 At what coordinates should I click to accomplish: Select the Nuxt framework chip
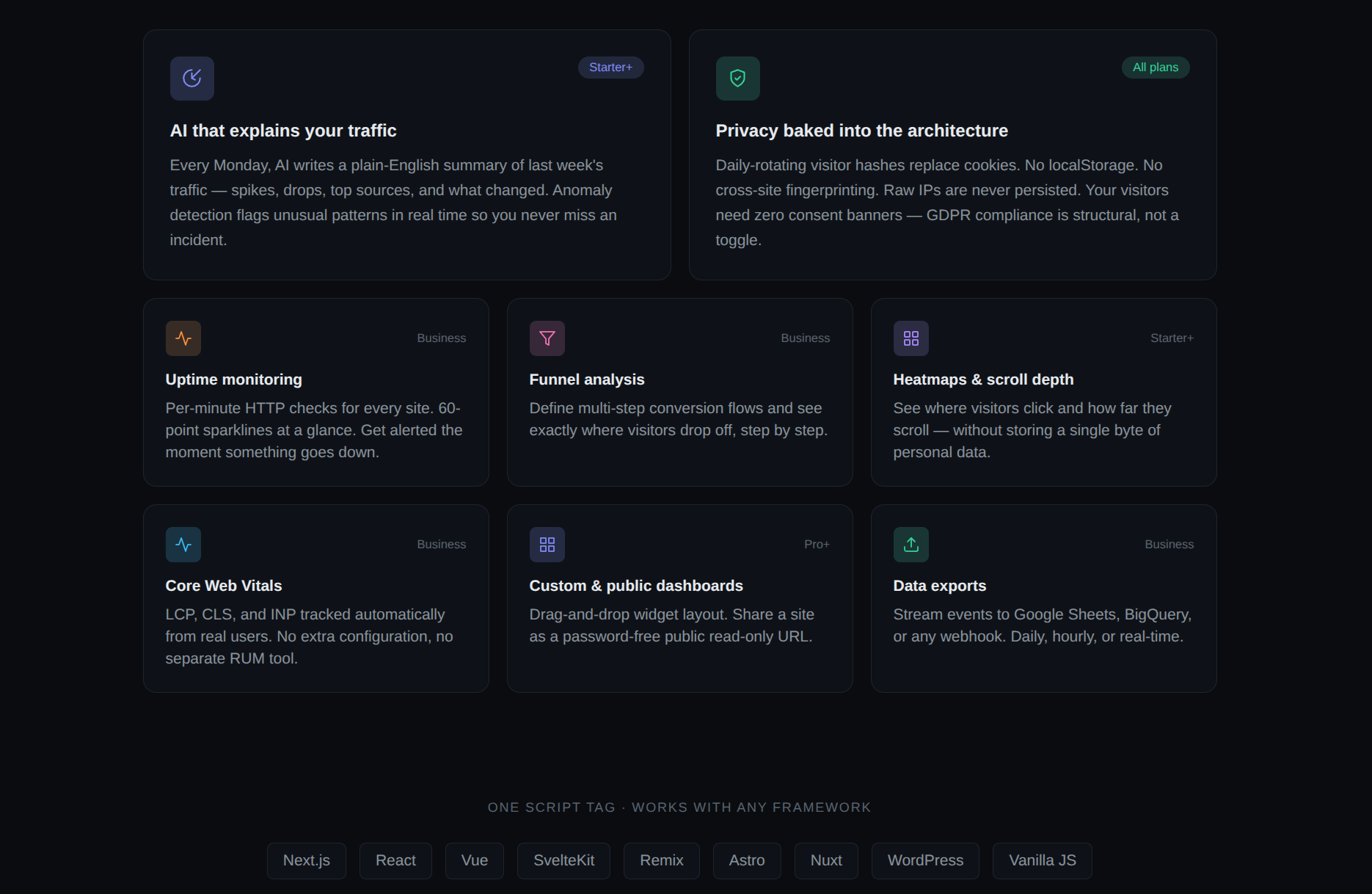coord(826,861)
